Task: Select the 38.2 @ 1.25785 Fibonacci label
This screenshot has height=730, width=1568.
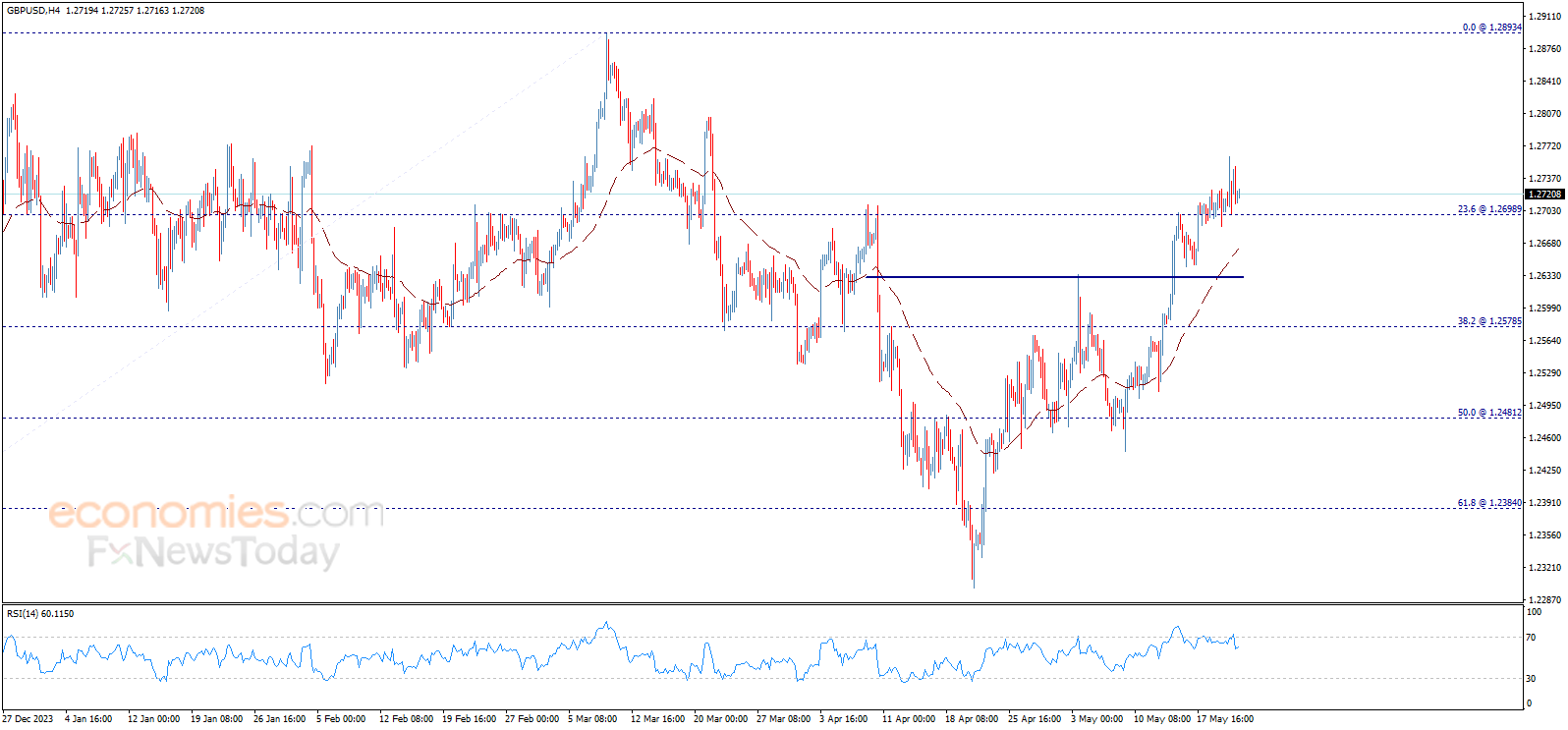Action: pos(1489,321)
